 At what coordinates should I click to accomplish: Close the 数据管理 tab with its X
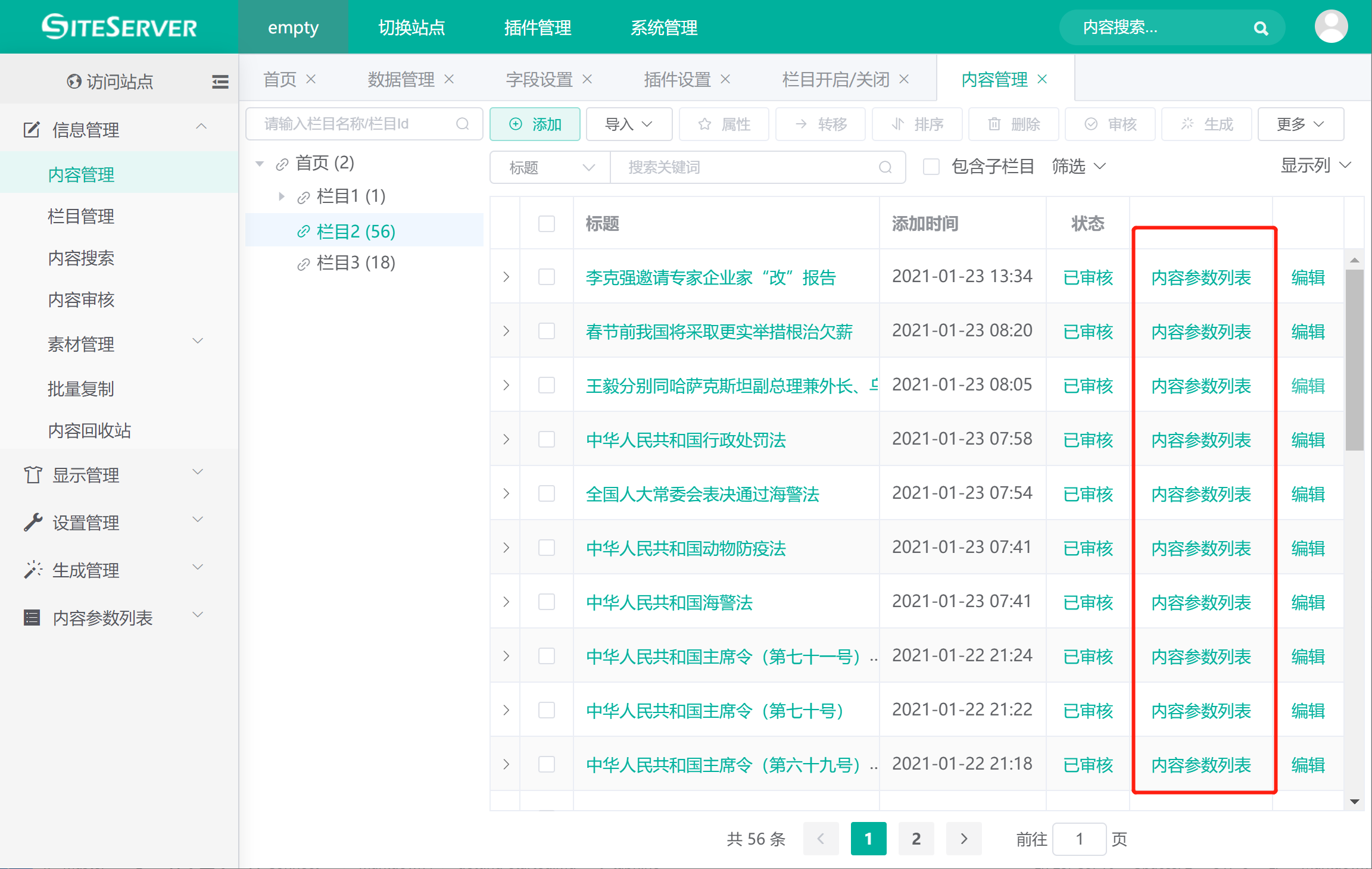pos(449,79)
